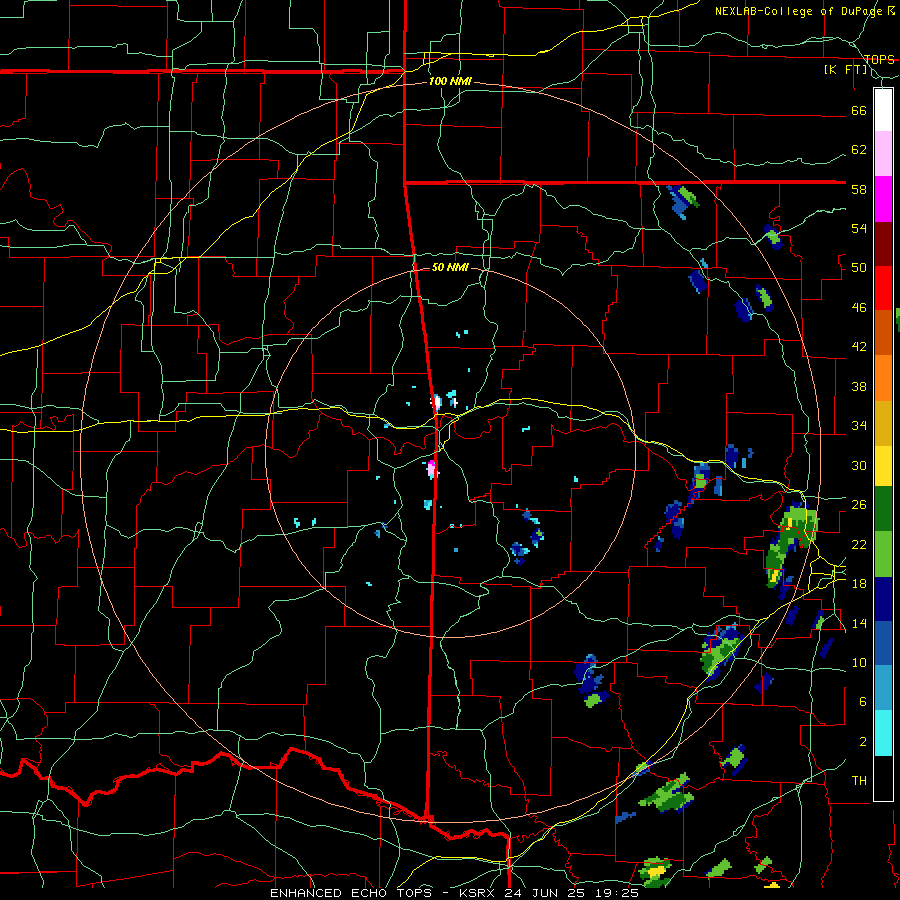Screen dimensions: 900x900
Task: Pick the dark orange legend band
Action: tap(883, 332)
